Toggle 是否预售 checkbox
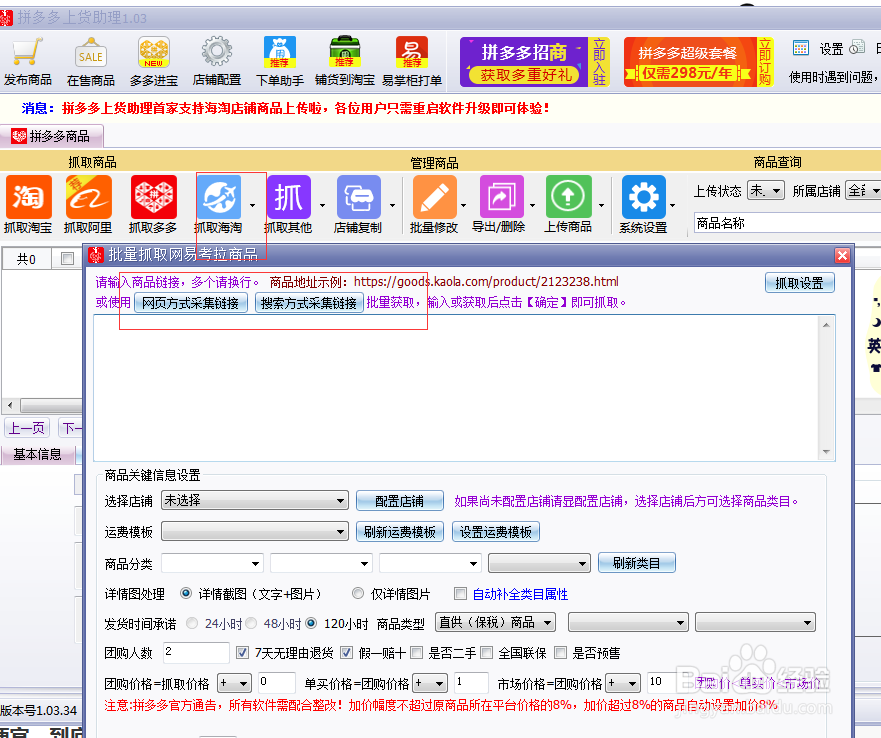Screen dimensions: 881x738 (x=560, y=653)
